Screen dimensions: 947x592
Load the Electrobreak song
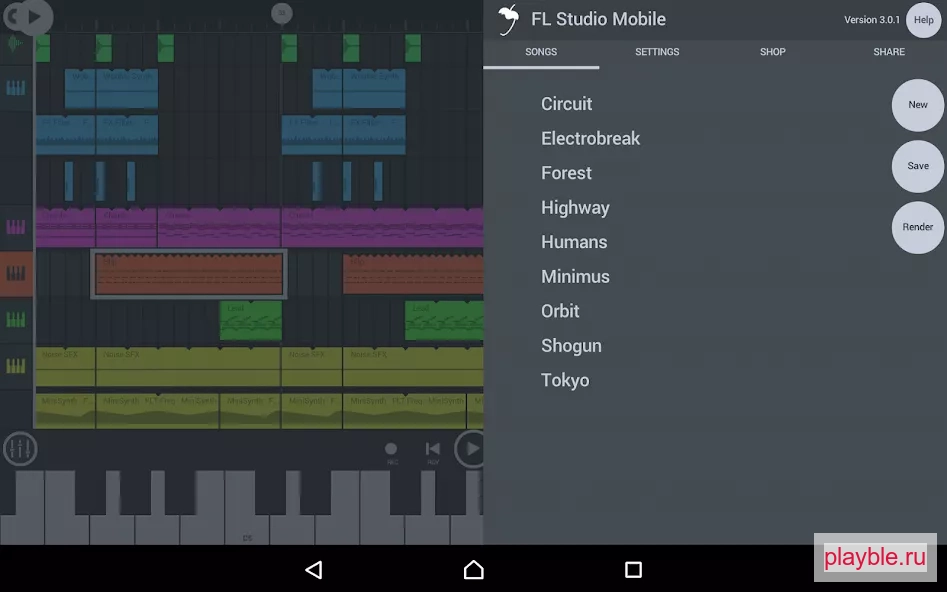[x=590, y=138]
